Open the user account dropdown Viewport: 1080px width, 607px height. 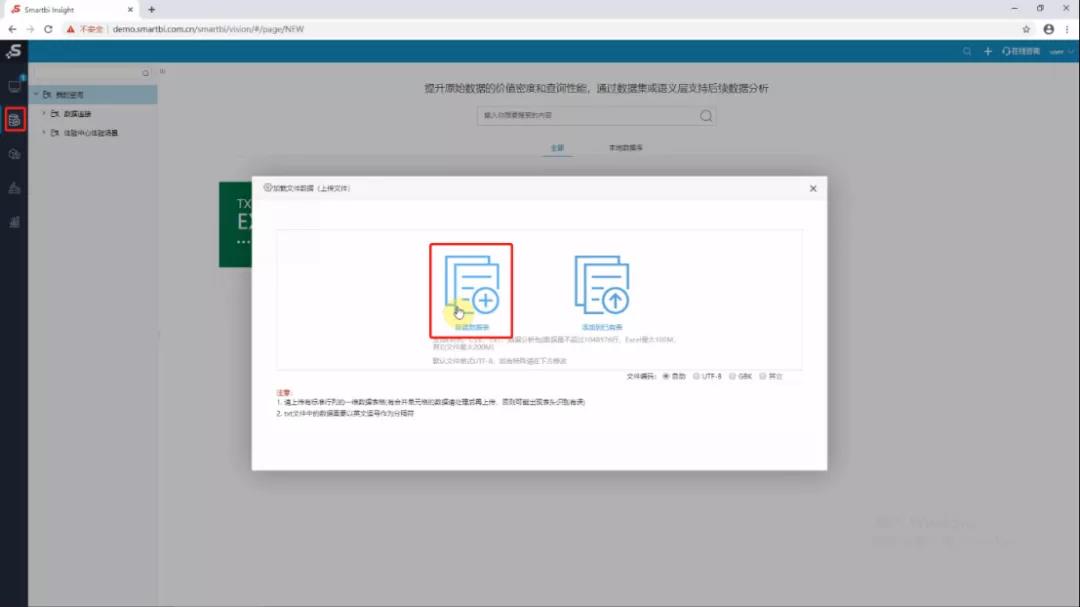point(1060,52)
